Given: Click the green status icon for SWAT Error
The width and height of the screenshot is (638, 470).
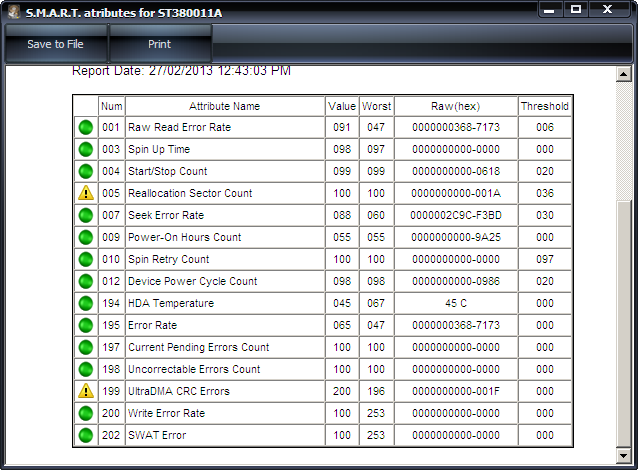Looking at the screenshot, I should click(86, 435).
